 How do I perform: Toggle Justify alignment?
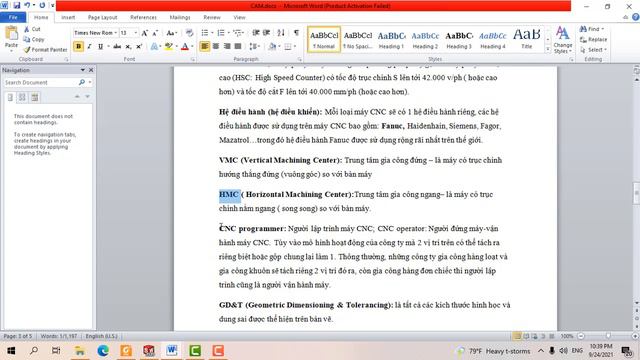[x=238, y=47]
